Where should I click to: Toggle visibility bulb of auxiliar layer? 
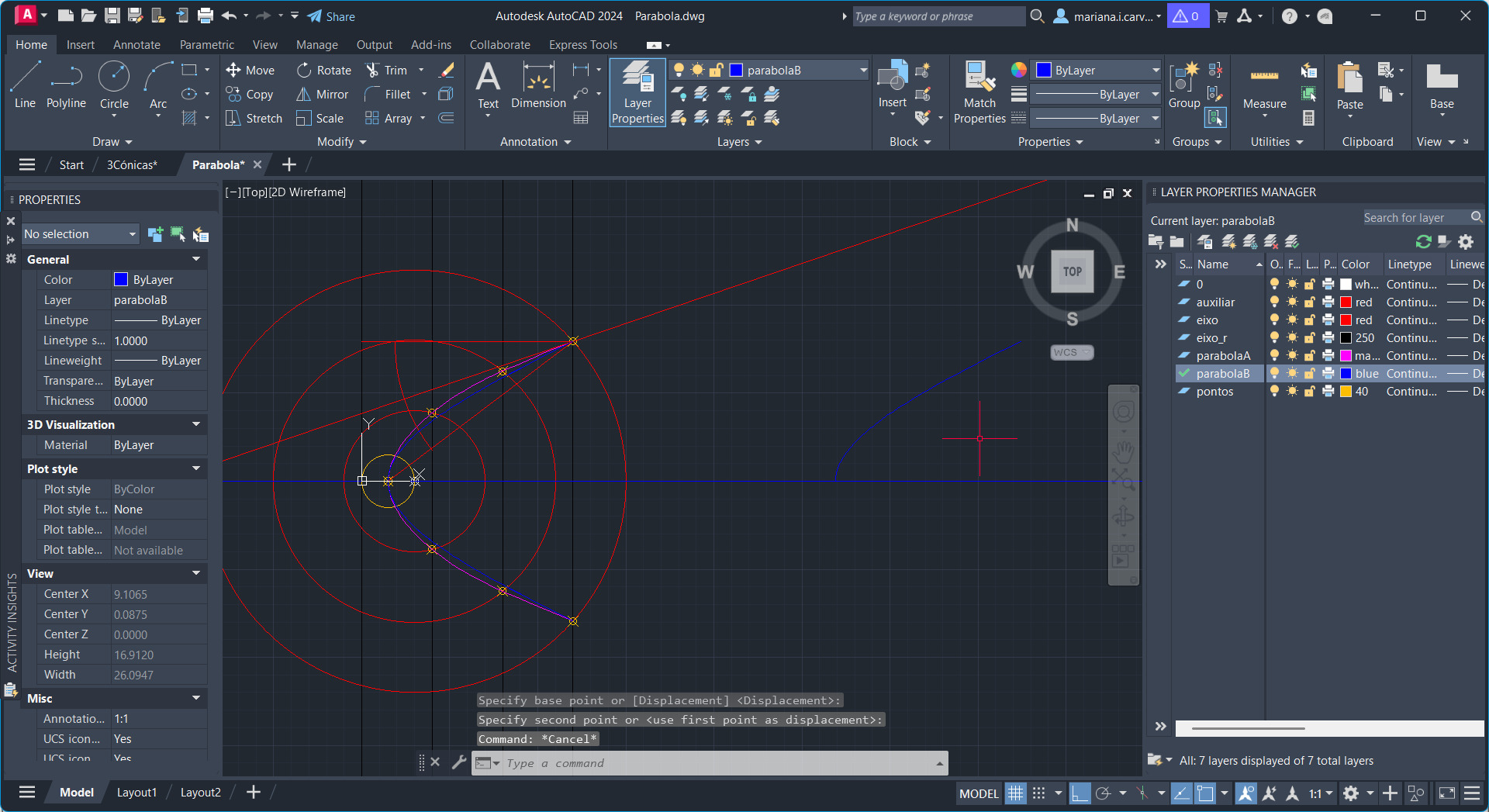pos(1274,302)
